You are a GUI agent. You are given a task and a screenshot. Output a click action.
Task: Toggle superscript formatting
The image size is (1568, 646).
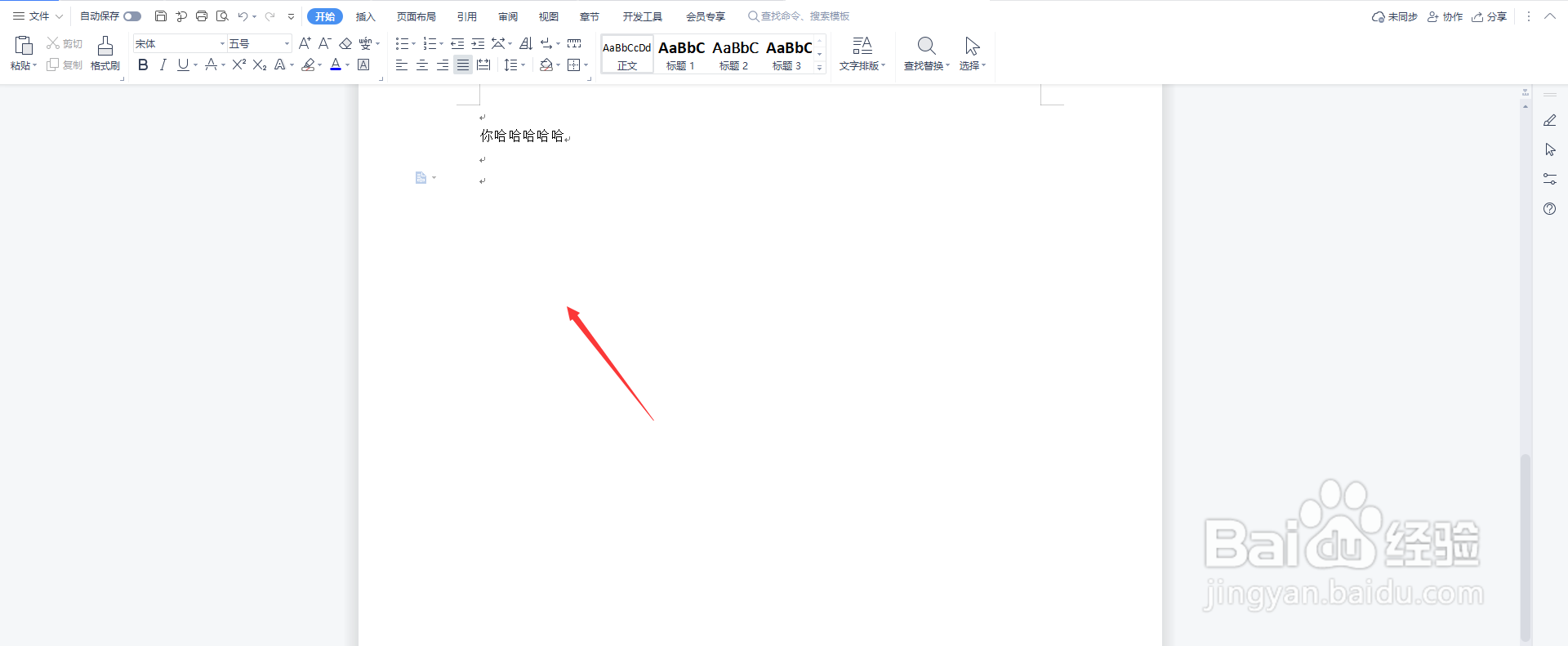[x=239, y=65]
